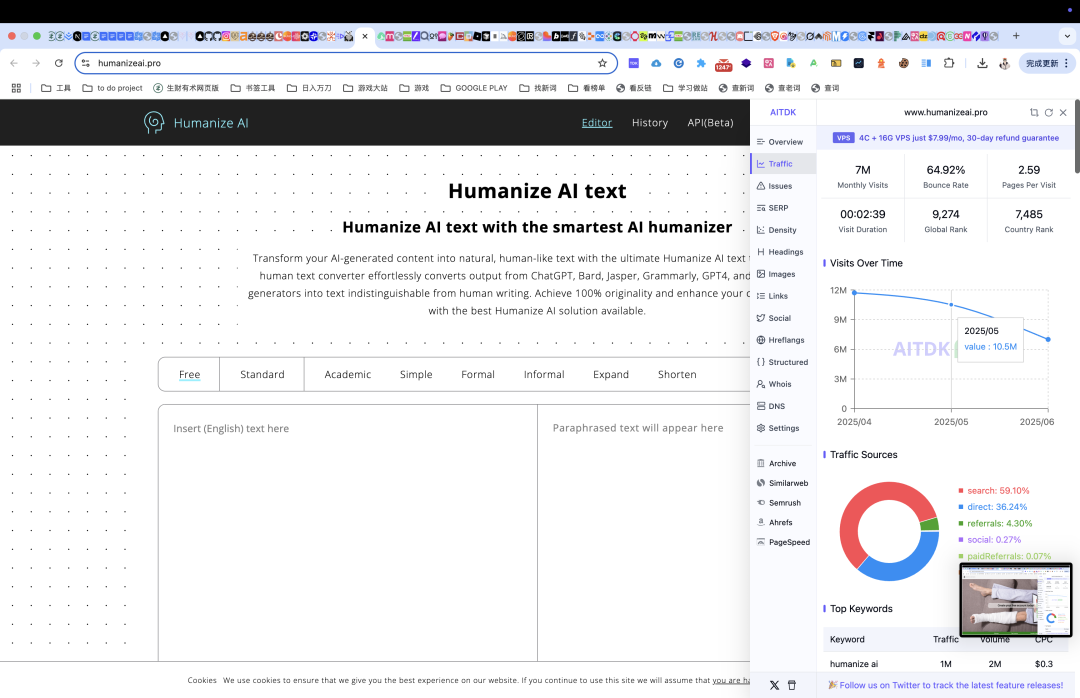Switch to the Editor nav link
The height and width of the screenshot is (698, 1080).
(x=596, y=123)
